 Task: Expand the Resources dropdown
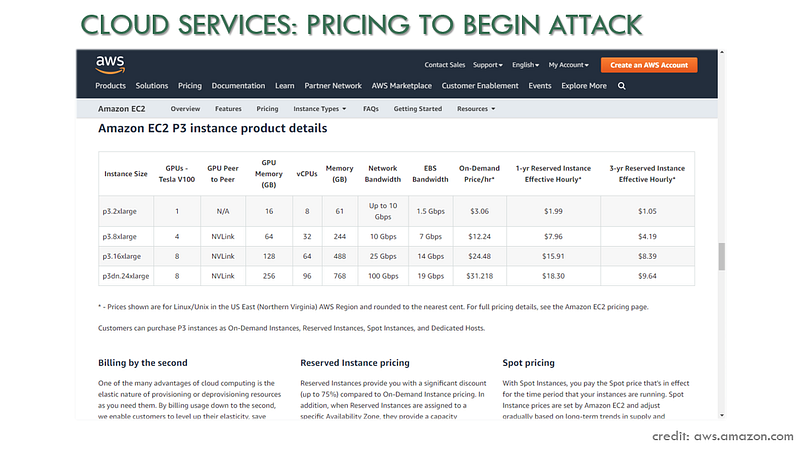(476, 109)
